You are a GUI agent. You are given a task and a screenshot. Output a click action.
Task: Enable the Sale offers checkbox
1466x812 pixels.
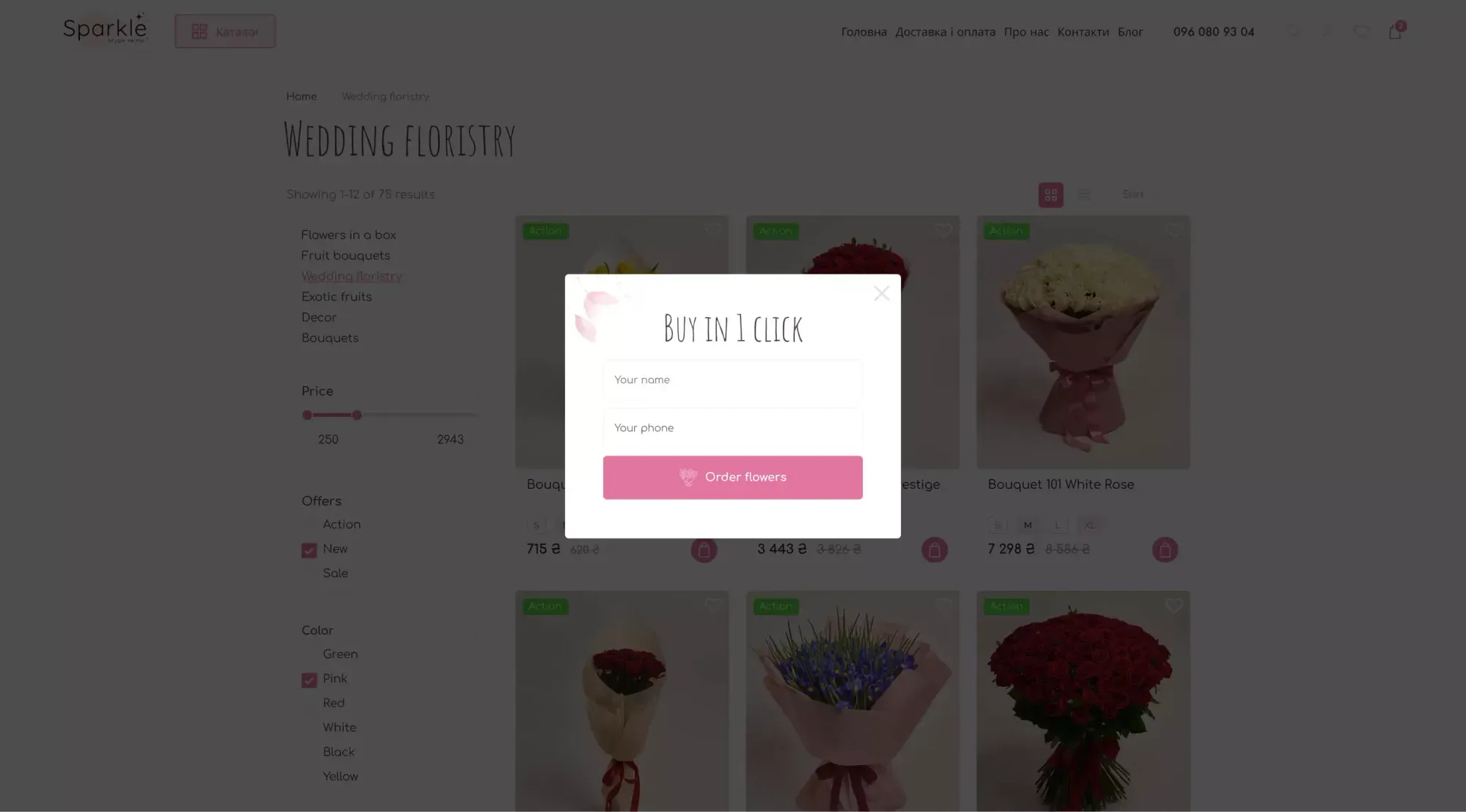[x=309, y=574]
